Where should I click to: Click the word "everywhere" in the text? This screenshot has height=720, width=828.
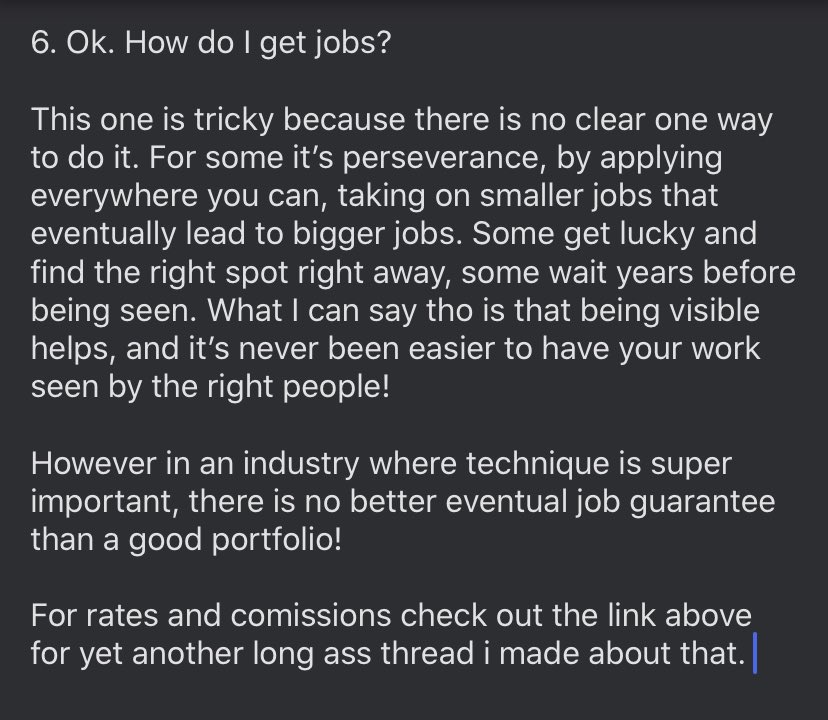click(114, 197)
